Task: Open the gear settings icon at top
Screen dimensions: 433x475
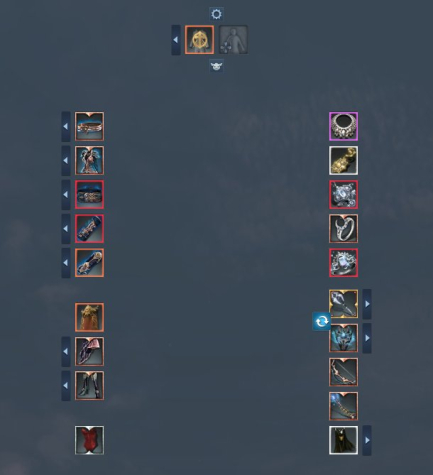Action: tap(216, 14)
